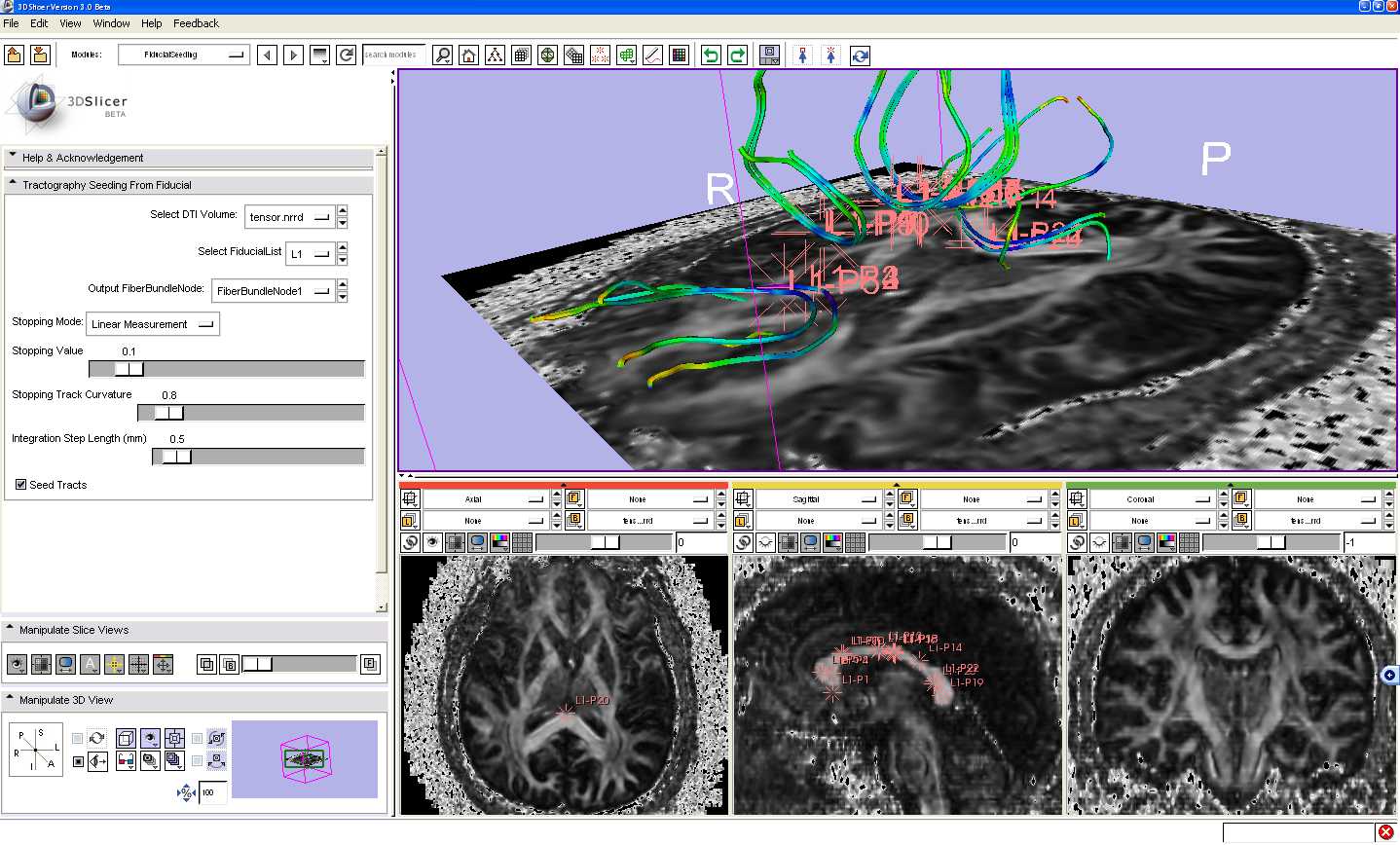Click the search modules input field

click(393, 55)
